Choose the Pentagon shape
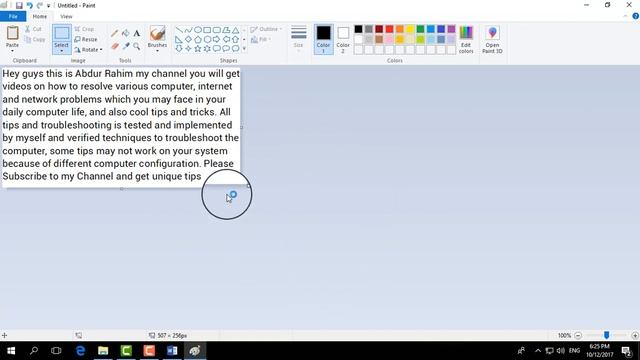Screen dimensions: 640x360 [198, 39]
